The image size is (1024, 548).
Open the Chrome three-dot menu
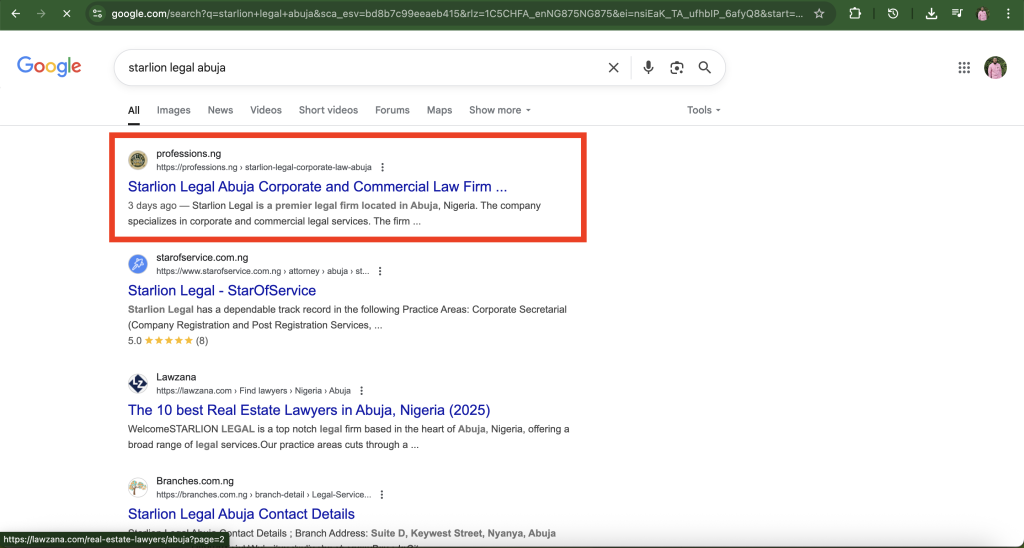pos(1008,13)
